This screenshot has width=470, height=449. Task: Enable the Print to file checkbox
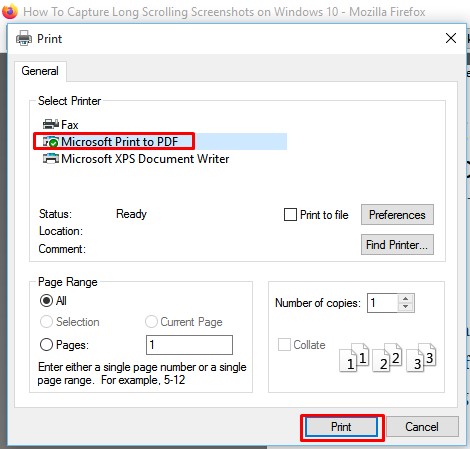(x=290, y=215)
